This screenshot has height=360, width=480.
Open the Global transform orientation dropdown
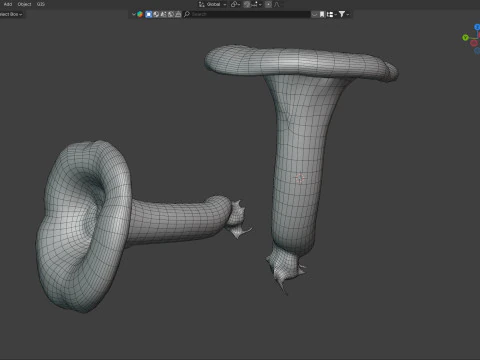tap(213, 4)
